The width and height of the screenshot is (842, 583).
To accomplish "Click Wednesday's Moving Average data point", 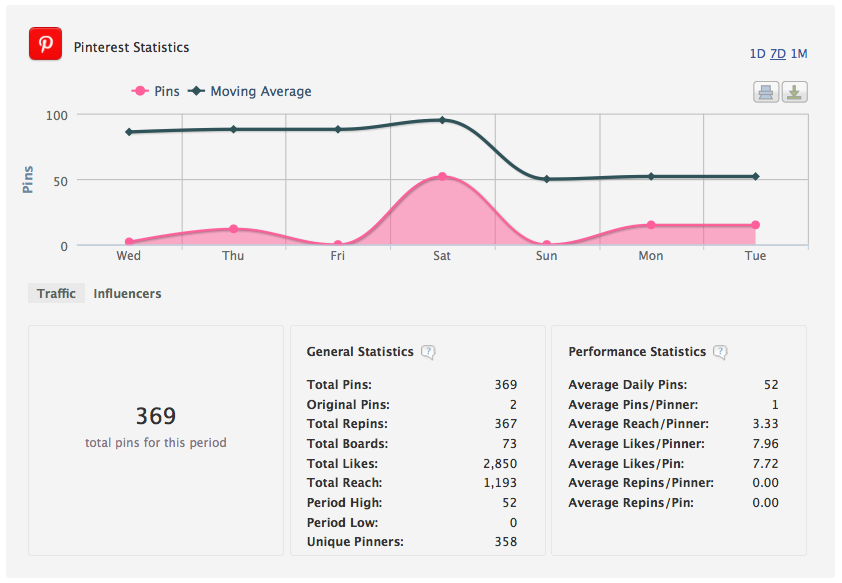I will (x=129, y=132).
